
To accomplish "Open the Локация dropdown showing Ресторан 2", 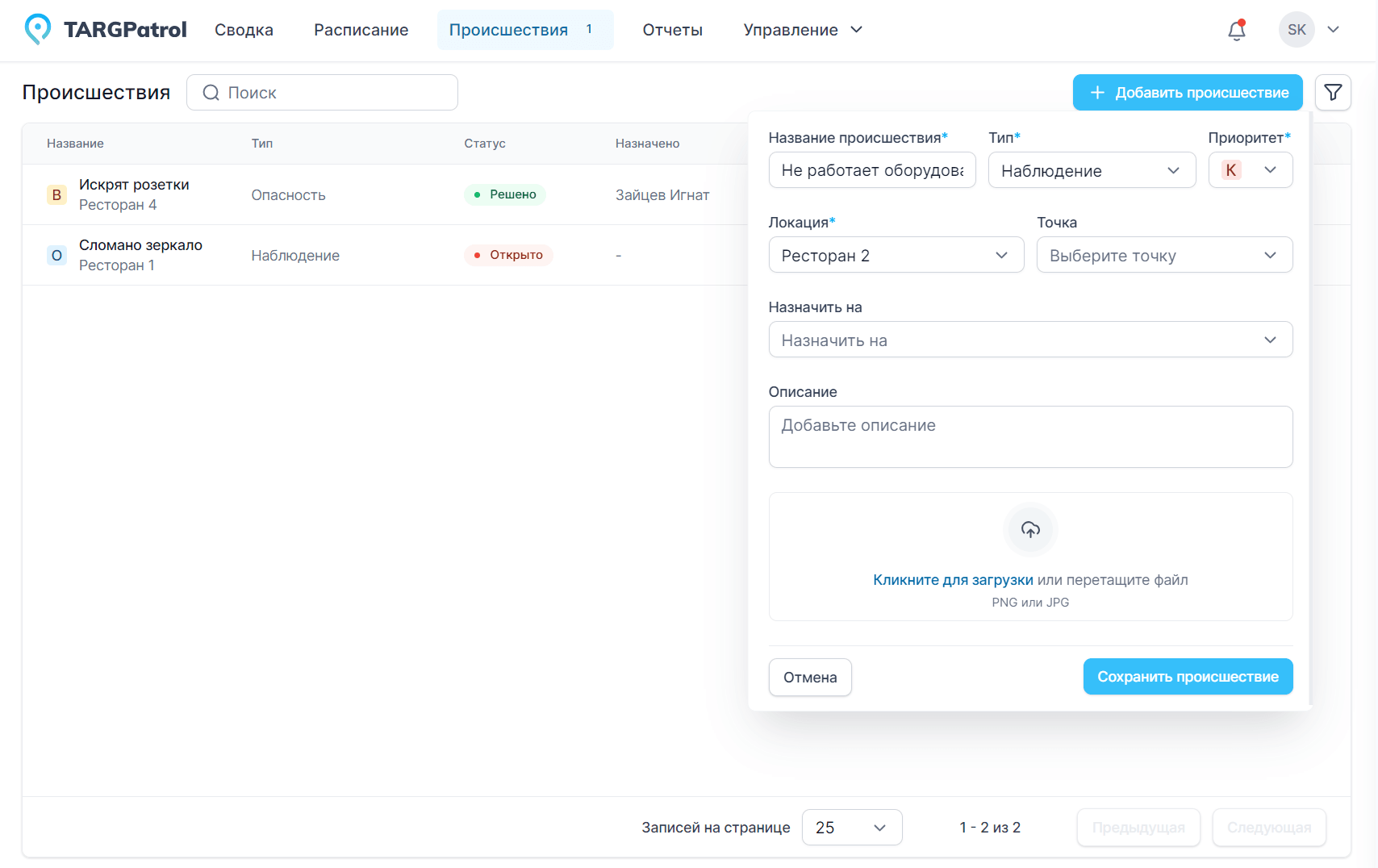I will [896, 255].
